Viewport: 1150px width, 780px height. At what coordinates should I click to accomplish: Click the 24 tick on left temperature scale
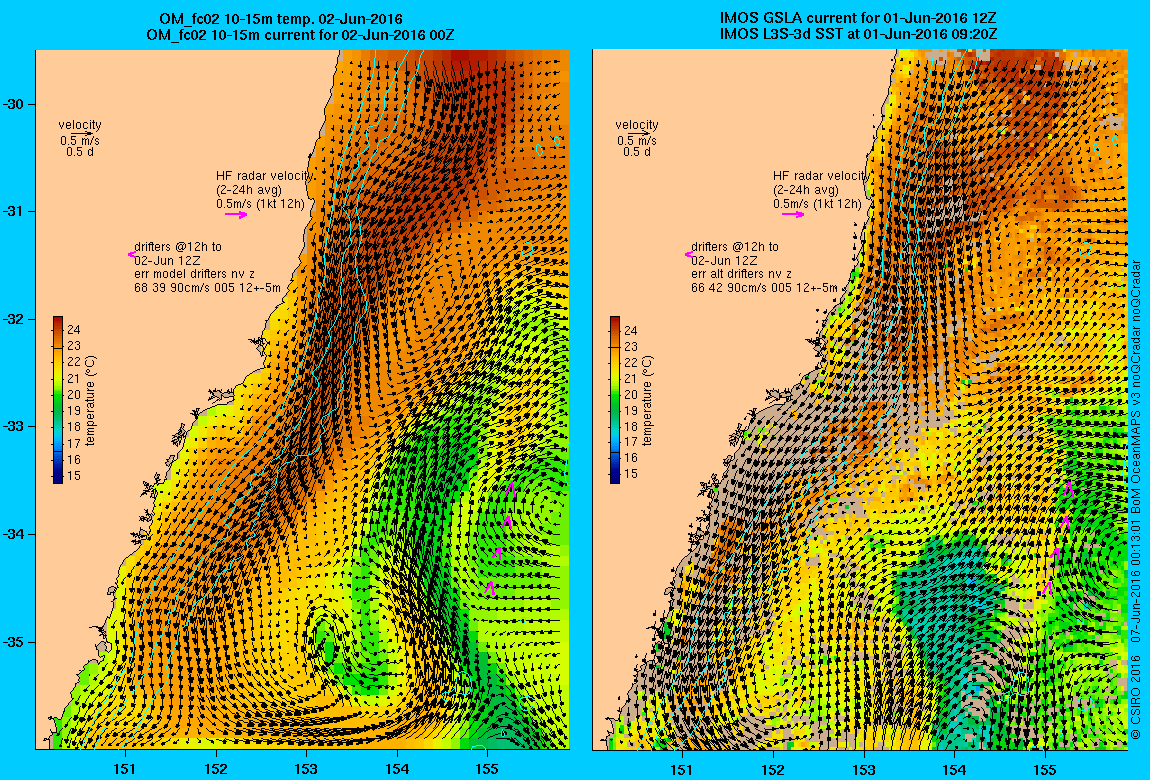pos(73,330)
